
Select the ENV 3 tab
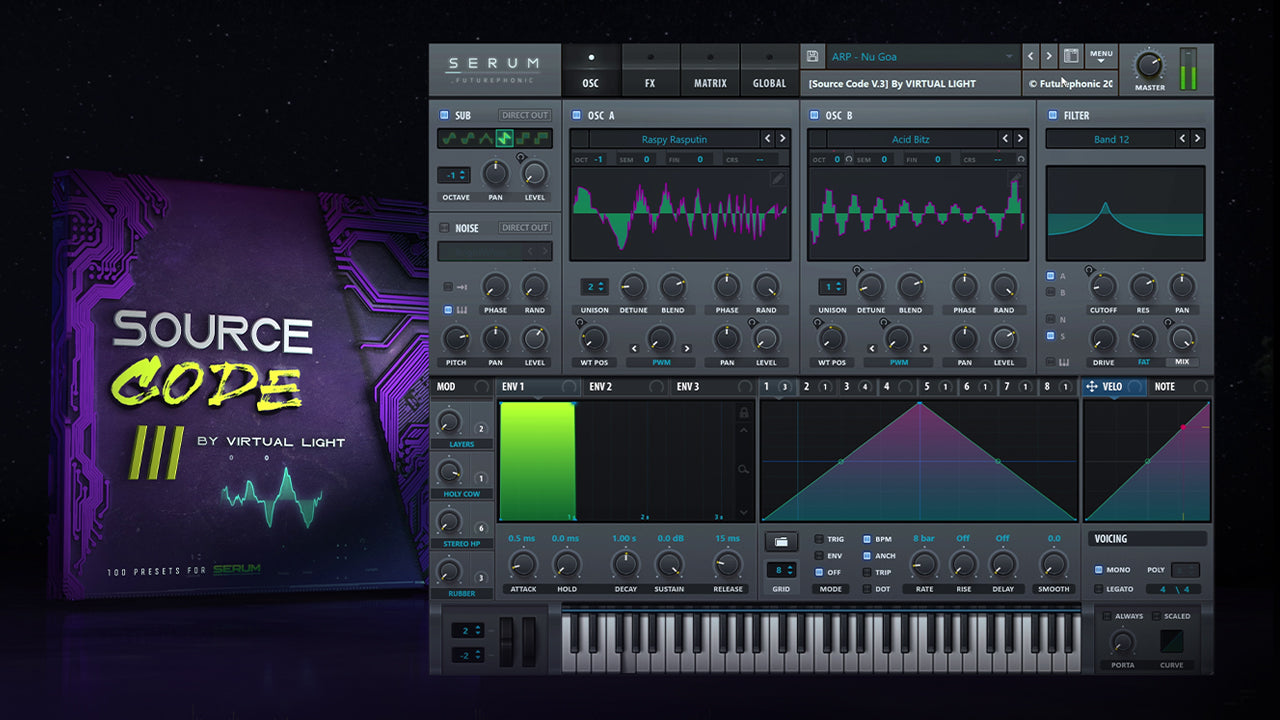point(713,386)
